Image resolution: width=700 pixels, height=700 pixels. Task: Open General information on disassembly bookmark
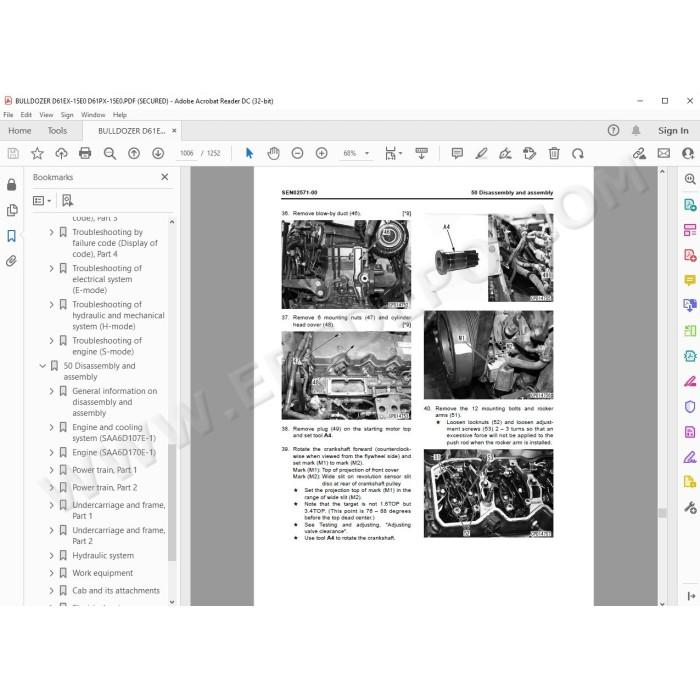tap(114, 402)
